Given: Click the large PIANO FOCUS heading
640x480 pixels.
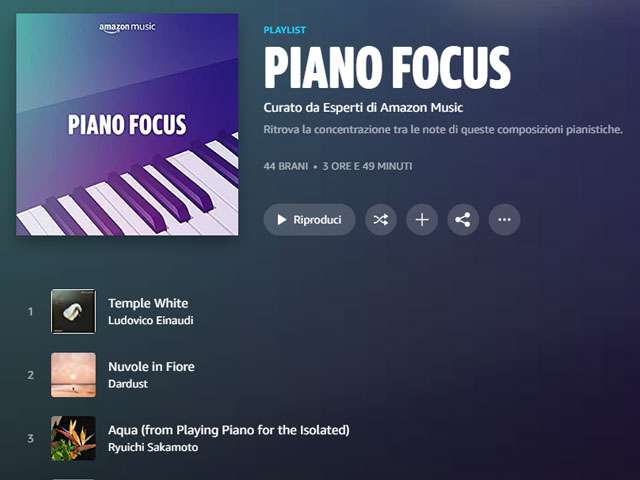Looking at the screenshot, I should coord(387,68).
